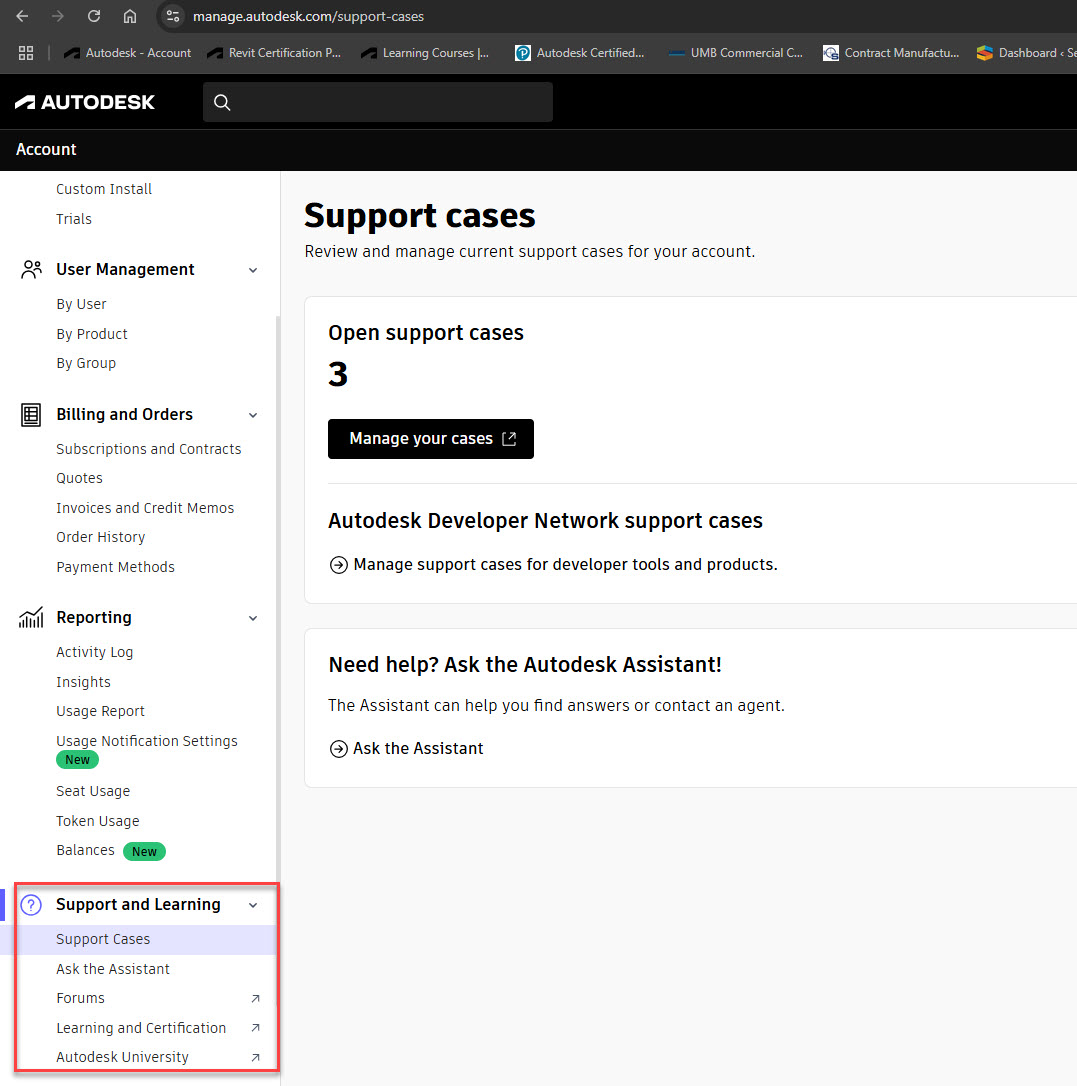
Task: Open Seat Usage
Action: pos(93,791)
